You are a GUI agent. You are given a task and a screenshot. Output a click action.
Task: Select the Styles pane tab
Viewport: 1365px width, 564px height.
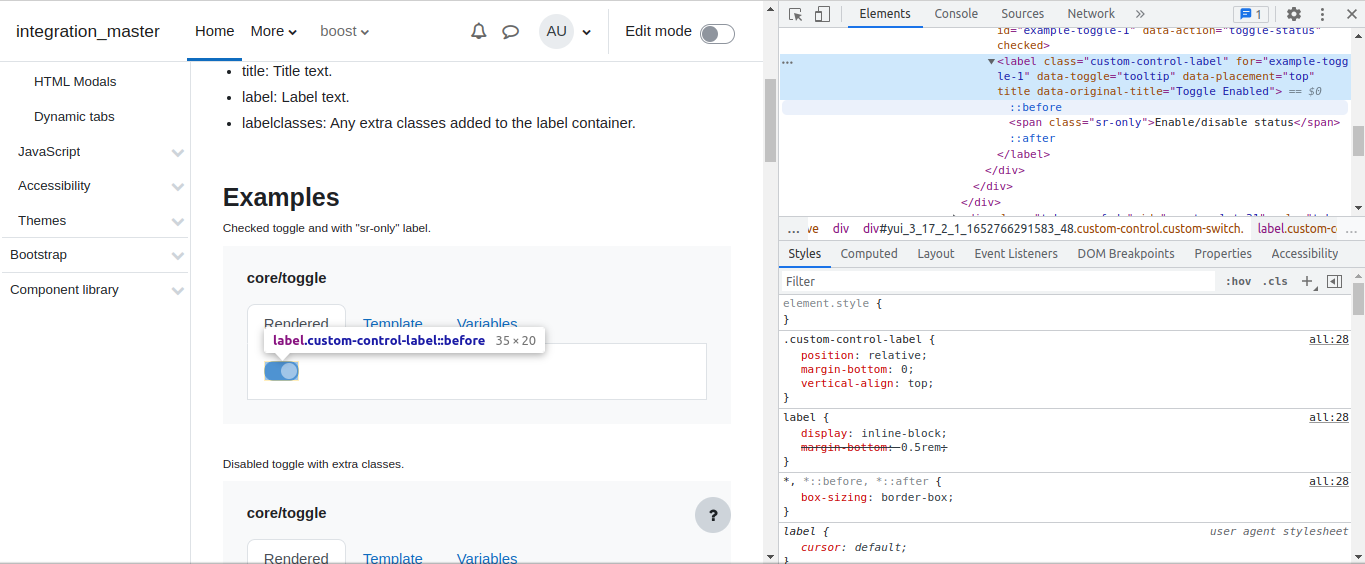804,254
